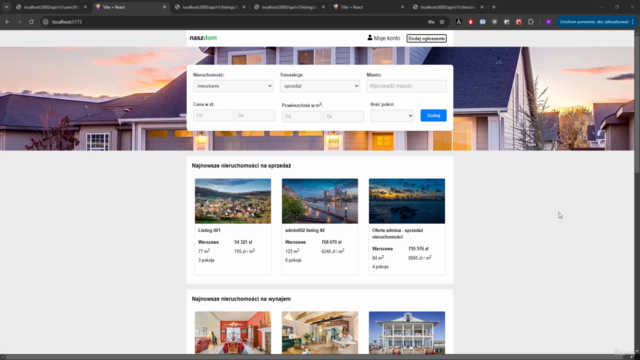Open the red extension icon in toolbar
Viewport: 640px width, 360px height.
click(x=471, y=22)
